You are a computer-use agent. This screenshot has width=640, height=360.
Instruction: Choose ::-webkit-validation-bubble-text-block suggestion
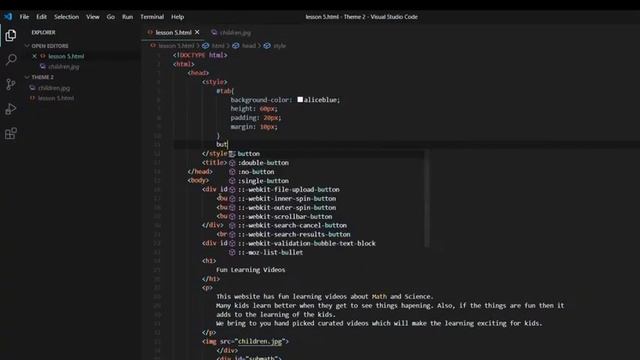[x=327, y=244]
